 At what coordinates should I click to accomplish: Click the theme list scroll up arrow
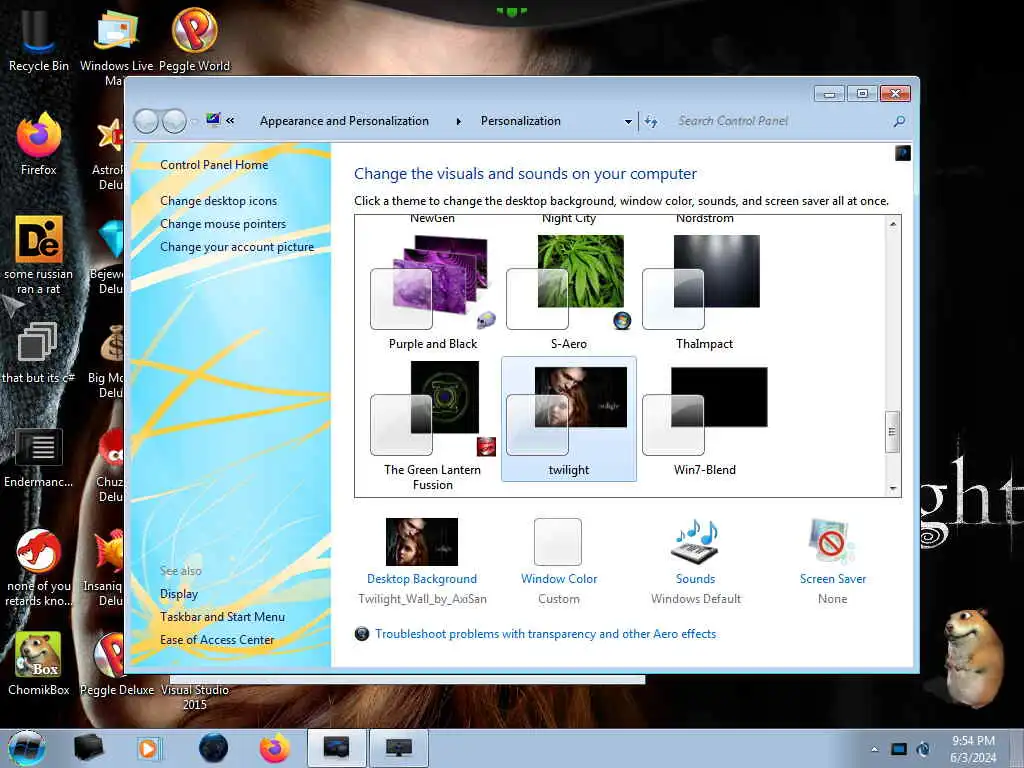(x=892, y=224)
